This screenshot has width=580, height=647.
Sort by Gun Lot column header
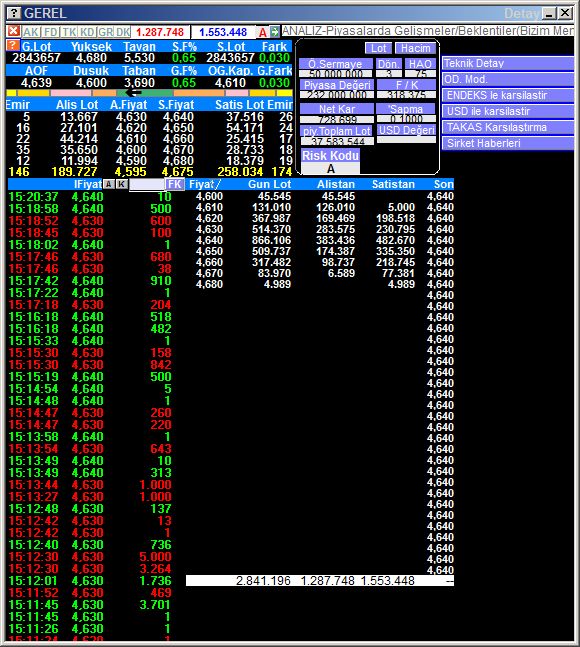(x=269, y=184)
